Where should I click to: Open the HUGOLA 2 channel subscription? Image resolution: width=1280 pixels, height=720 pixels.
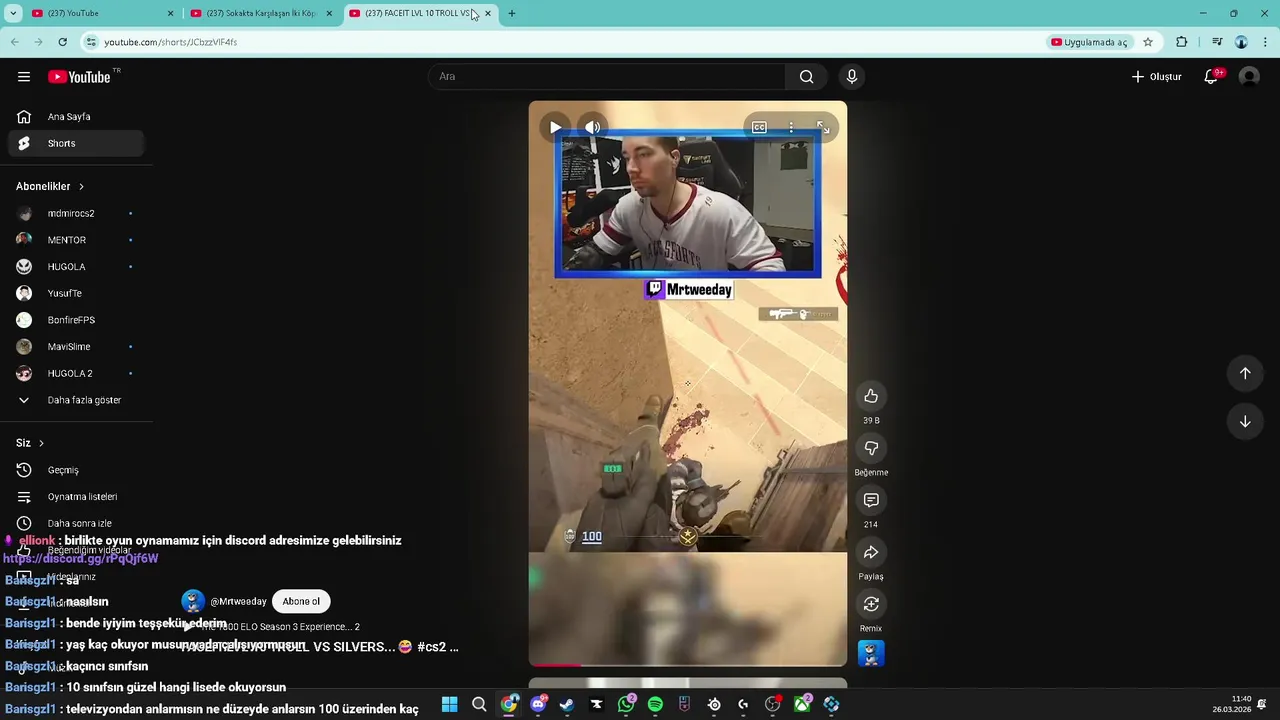[76, 373]
